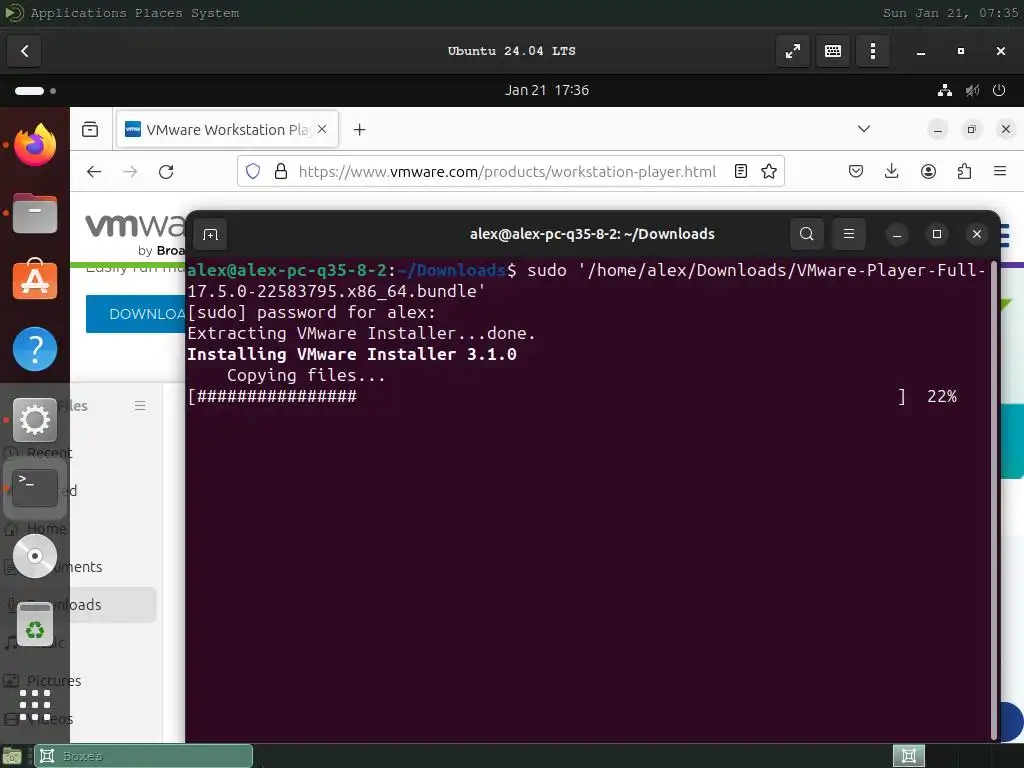
Task: Select the Boxes taskbar button
Action: [x=143, y=756]
